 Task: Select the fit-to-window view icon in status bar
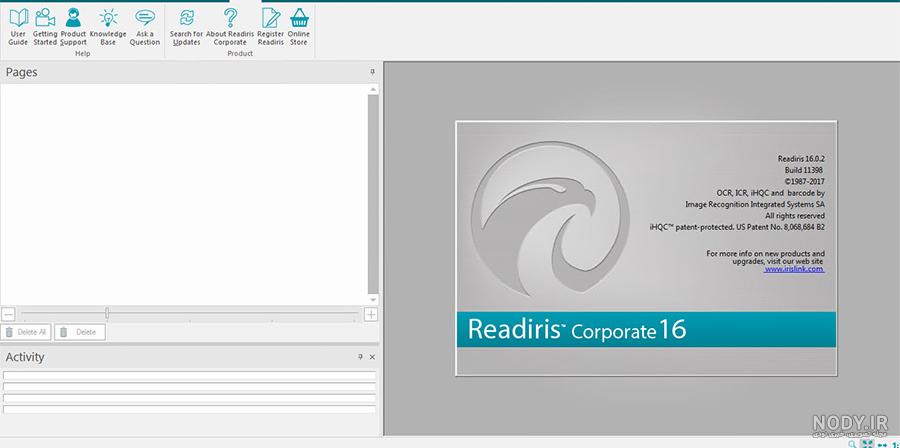867,445
